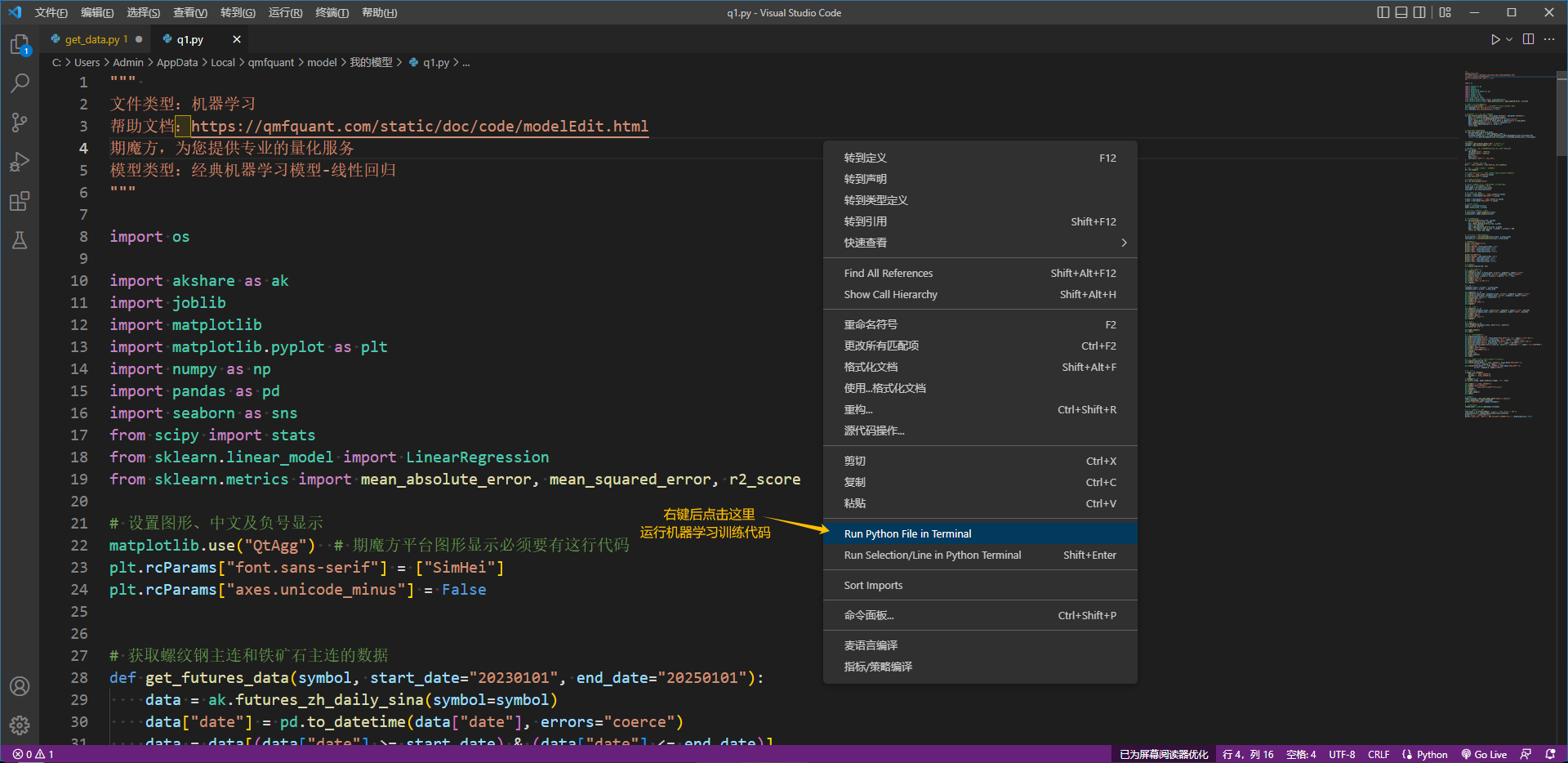Click 行 4, 列 16 cursor position
Viewport: 1568px width, 763px height.
pyautogui.click(x=1248, y=754)
